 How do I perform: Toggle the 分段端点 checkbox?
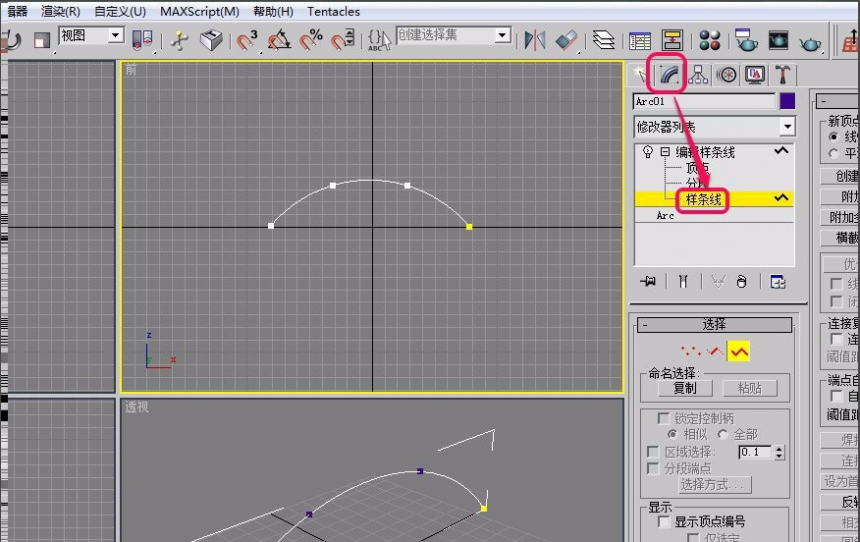point(653,468)
